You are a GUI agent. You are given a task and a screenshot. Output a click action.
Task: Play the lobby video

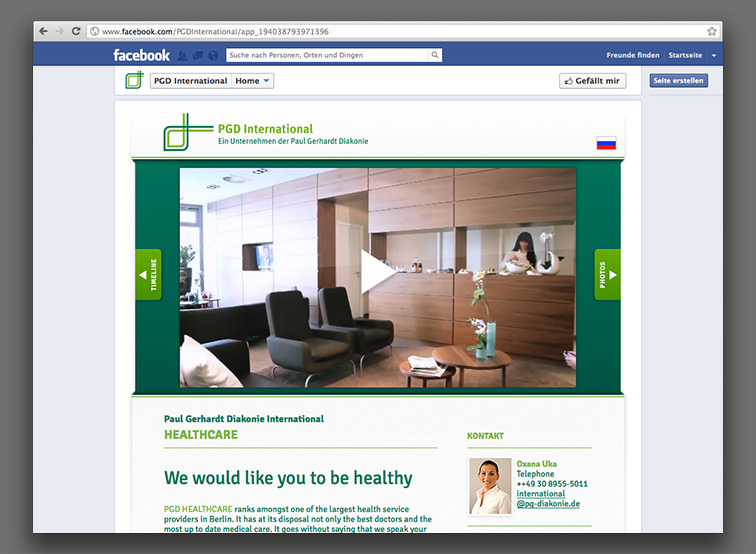[x=378, y=271]
